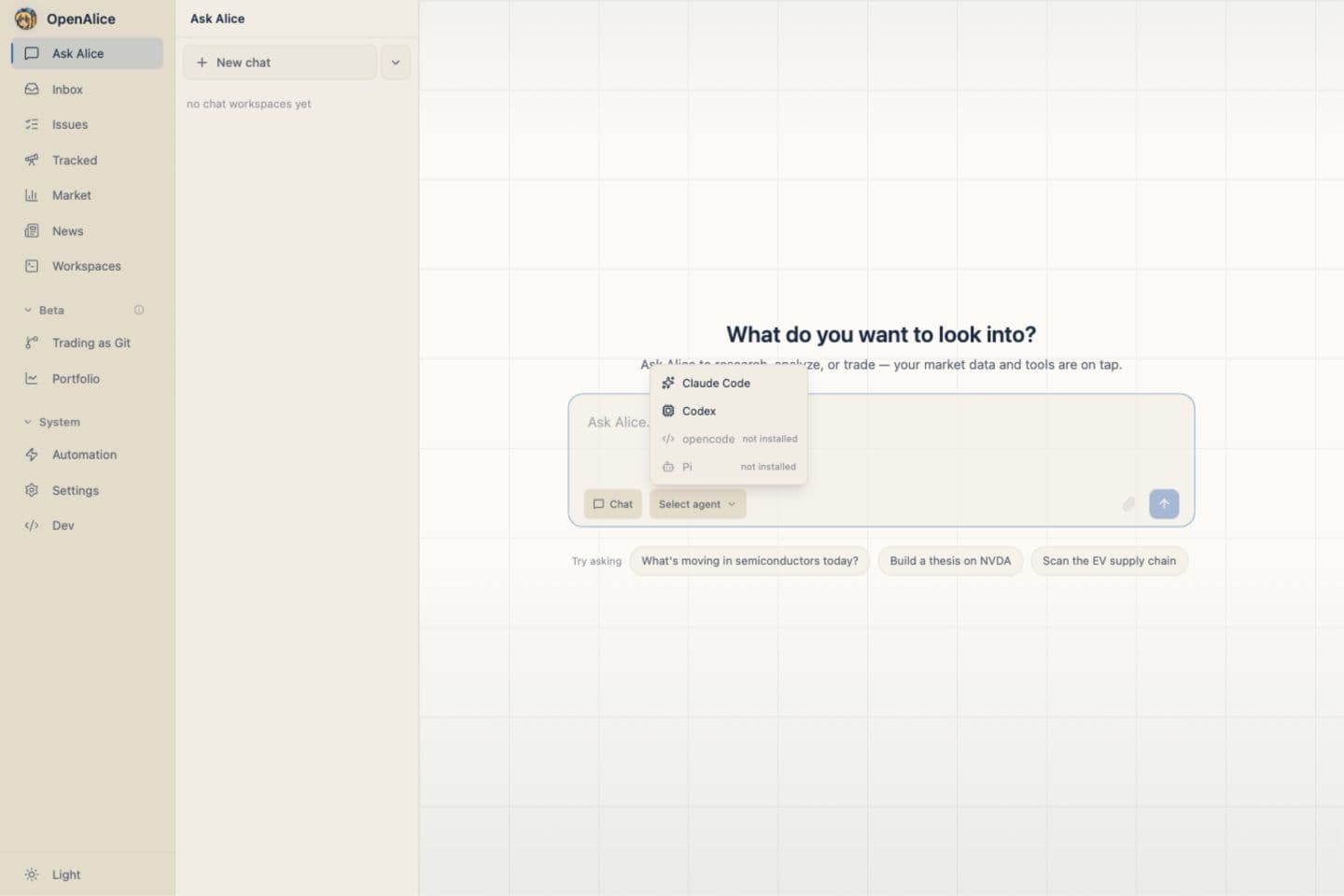The height and width of the screenshot is (896, 1344).
Task: Choose Build a thesis on NVDA
Action: [950, 561]
